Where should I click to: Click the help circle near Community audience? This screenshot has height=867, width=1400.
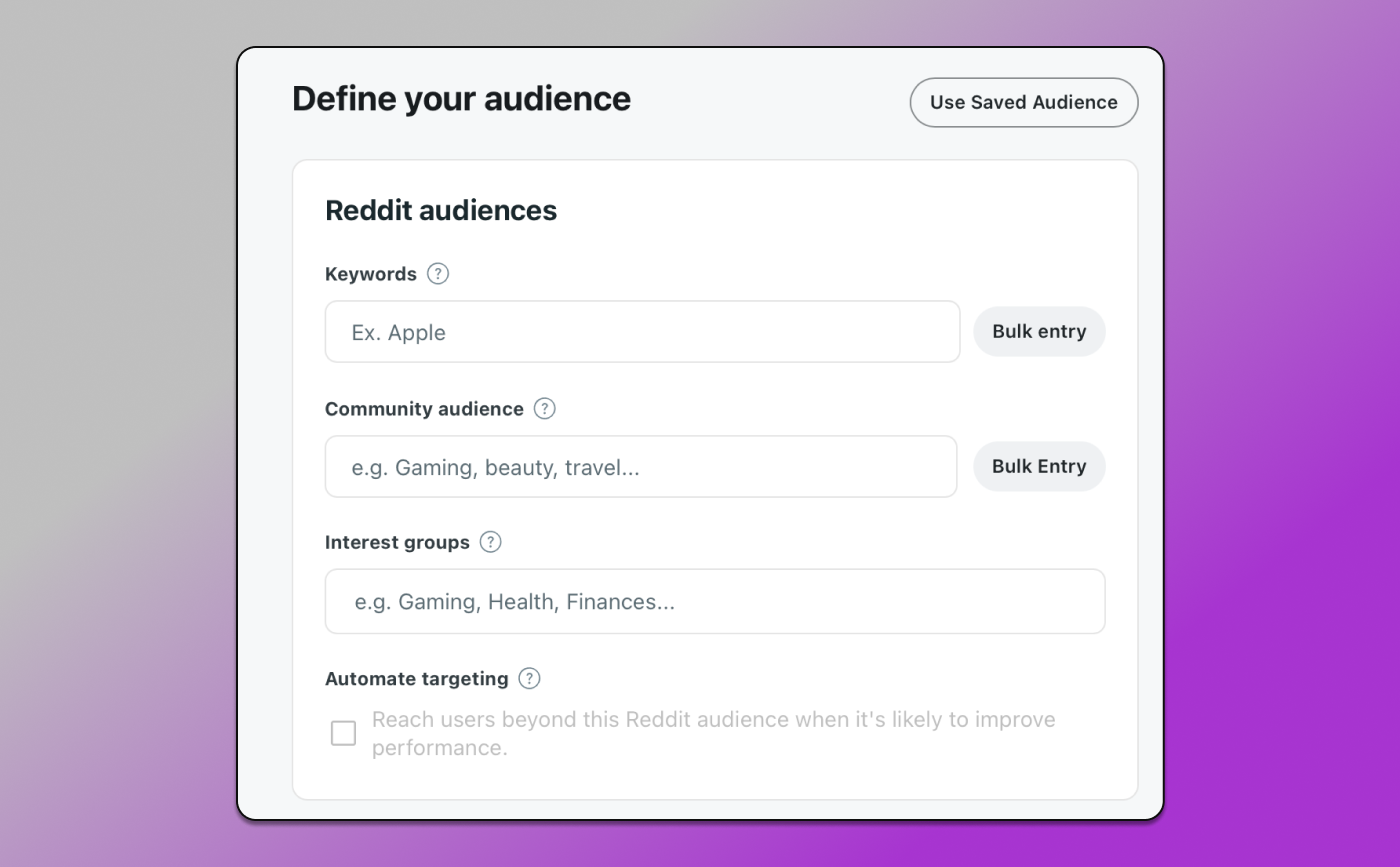coord(545,408)
